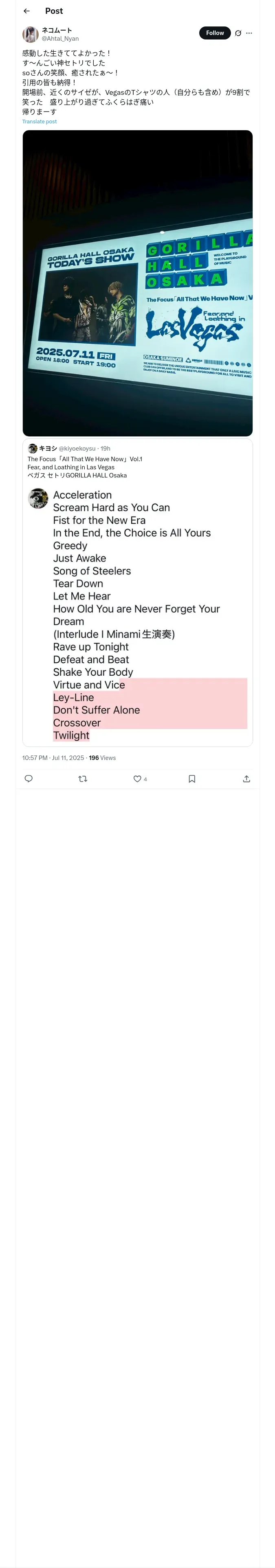Open ネコムート's profile avatar
Viewport: 275px width, 1568px height.
31,34
